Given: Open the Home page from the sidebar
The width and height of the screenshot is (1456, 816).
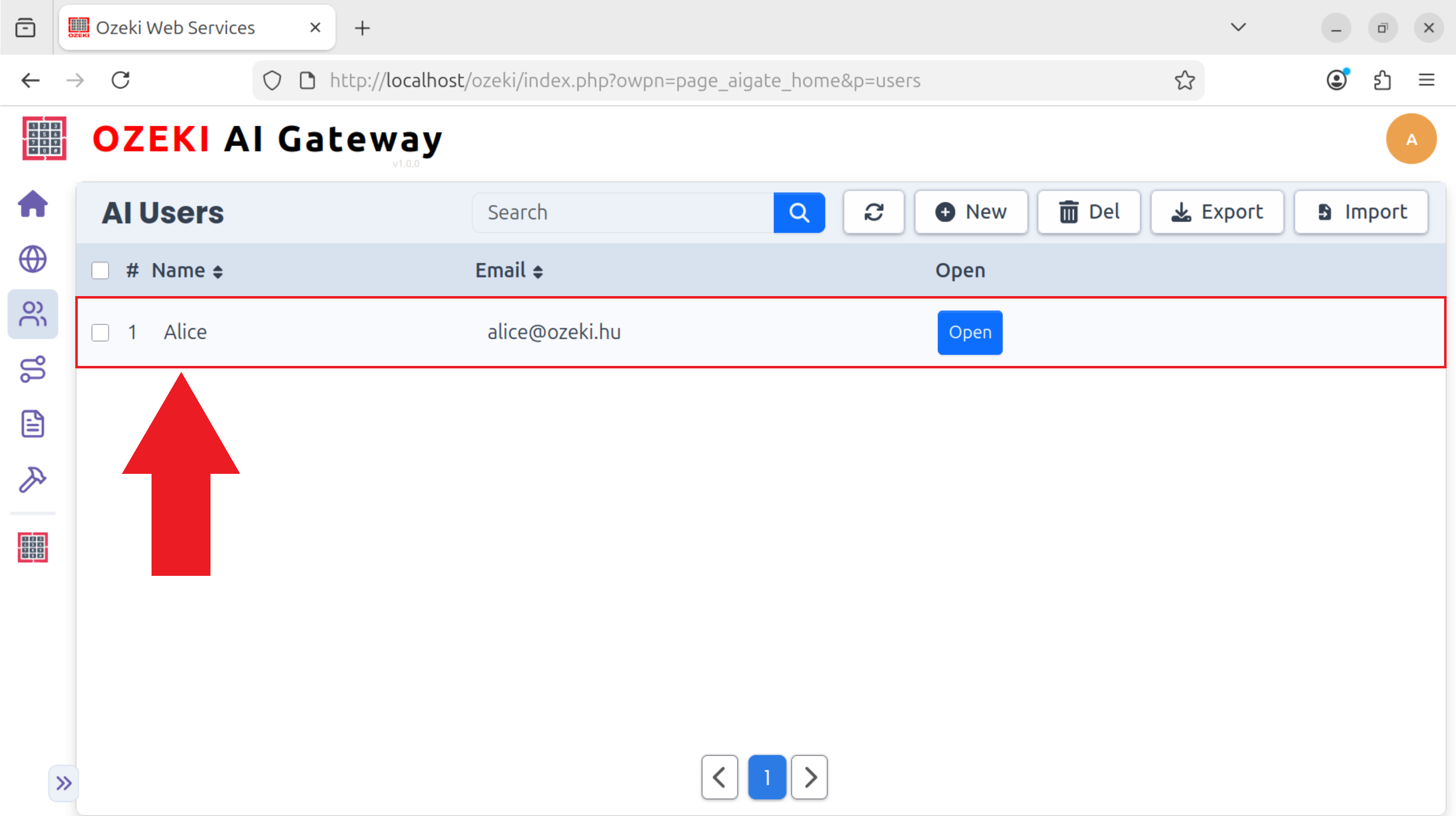Looking at the screenshot, I should coord(32,204).
